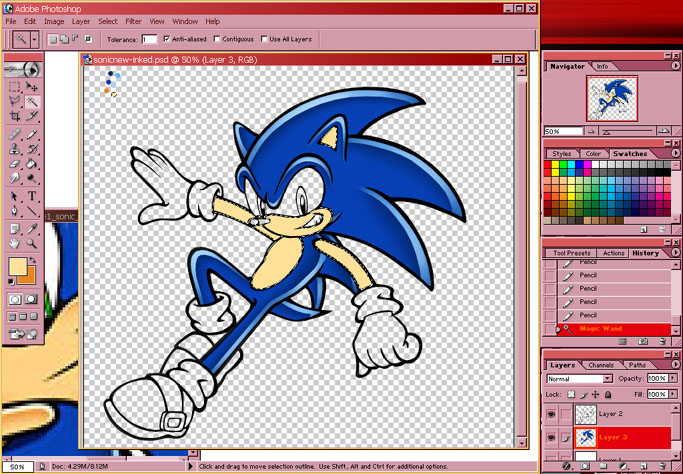The height and width of the screenshot is (474, 683).
Task: Open the Filter menu
Action: coord(133,21)
